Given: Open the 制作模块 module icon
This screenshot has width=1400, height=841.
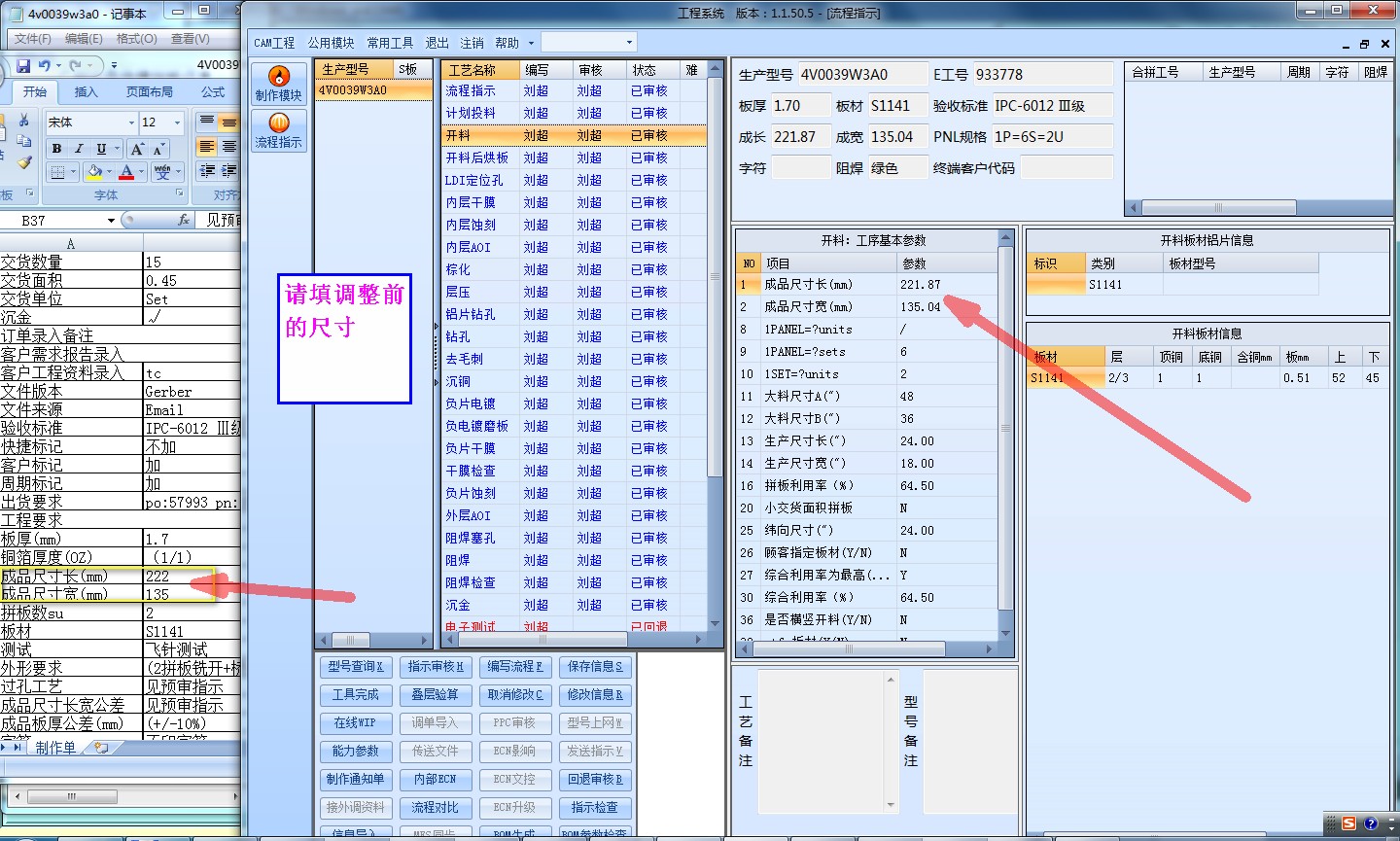Looking at the screenshot, I should coord(278,83).
